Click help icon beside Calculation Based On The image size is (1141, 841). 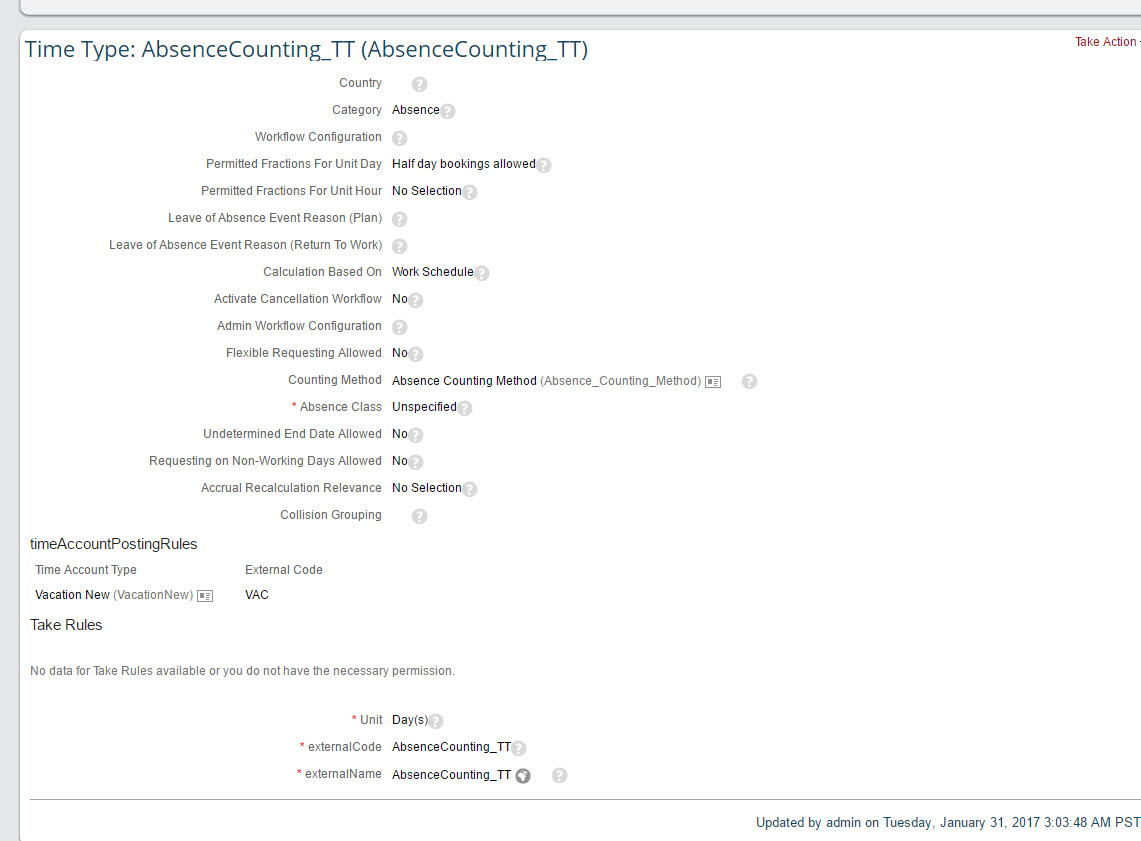(x=481, y=273)
